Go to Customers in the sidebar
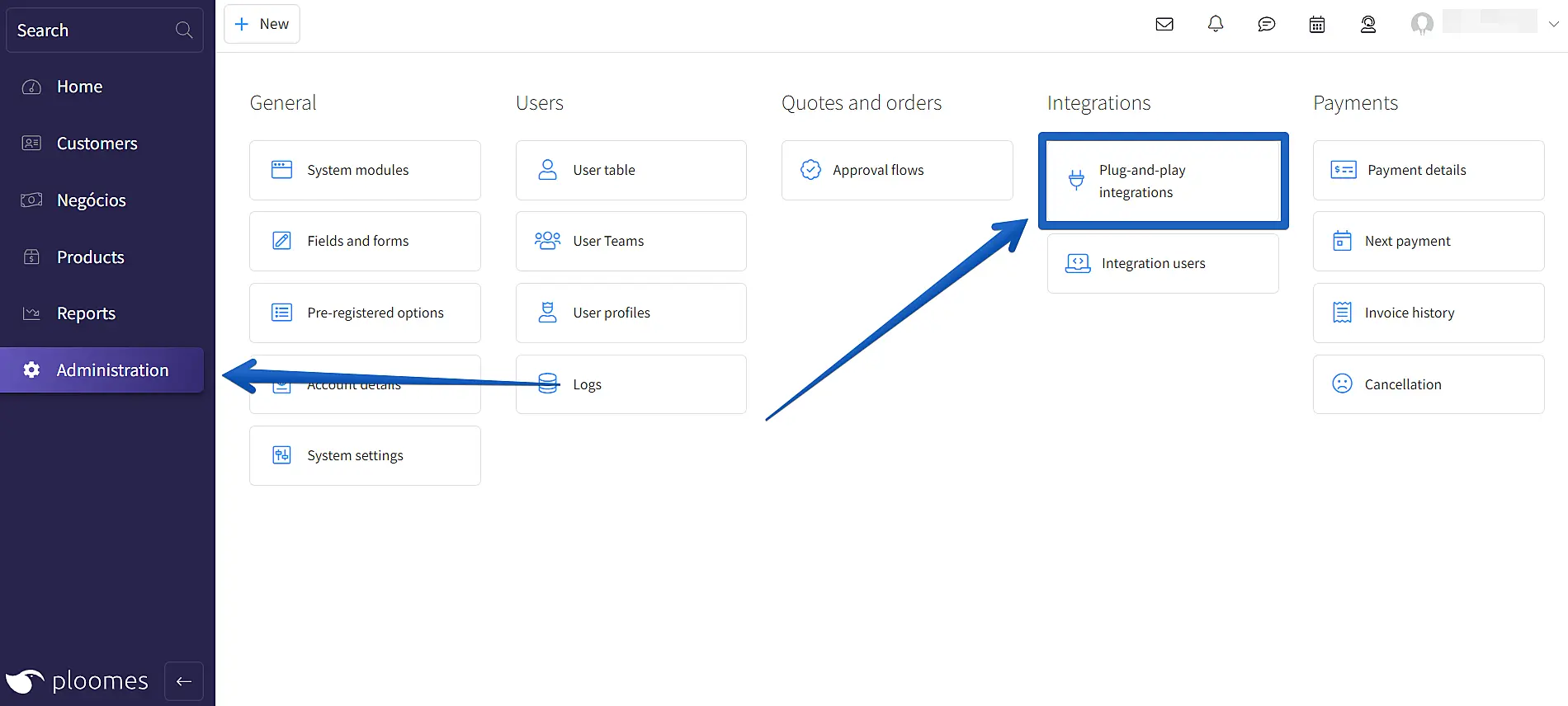Image resolution: width=1568 pixels, height=706 pixels. [97, 144]
